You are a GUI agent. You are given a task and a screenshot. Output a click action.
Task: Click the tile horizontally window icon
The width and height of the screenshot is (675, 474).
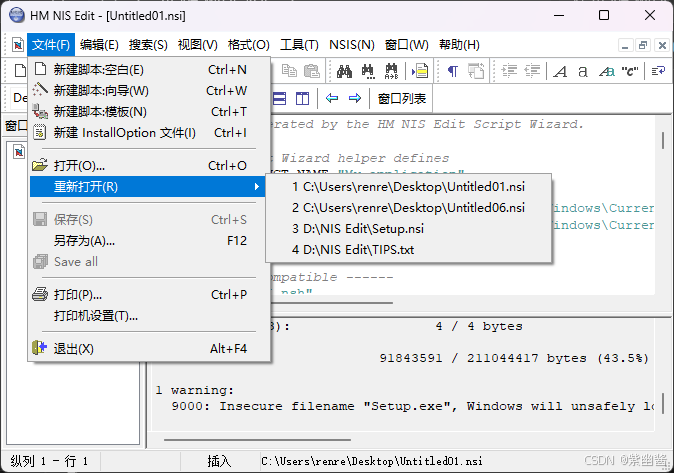point(279,99)
